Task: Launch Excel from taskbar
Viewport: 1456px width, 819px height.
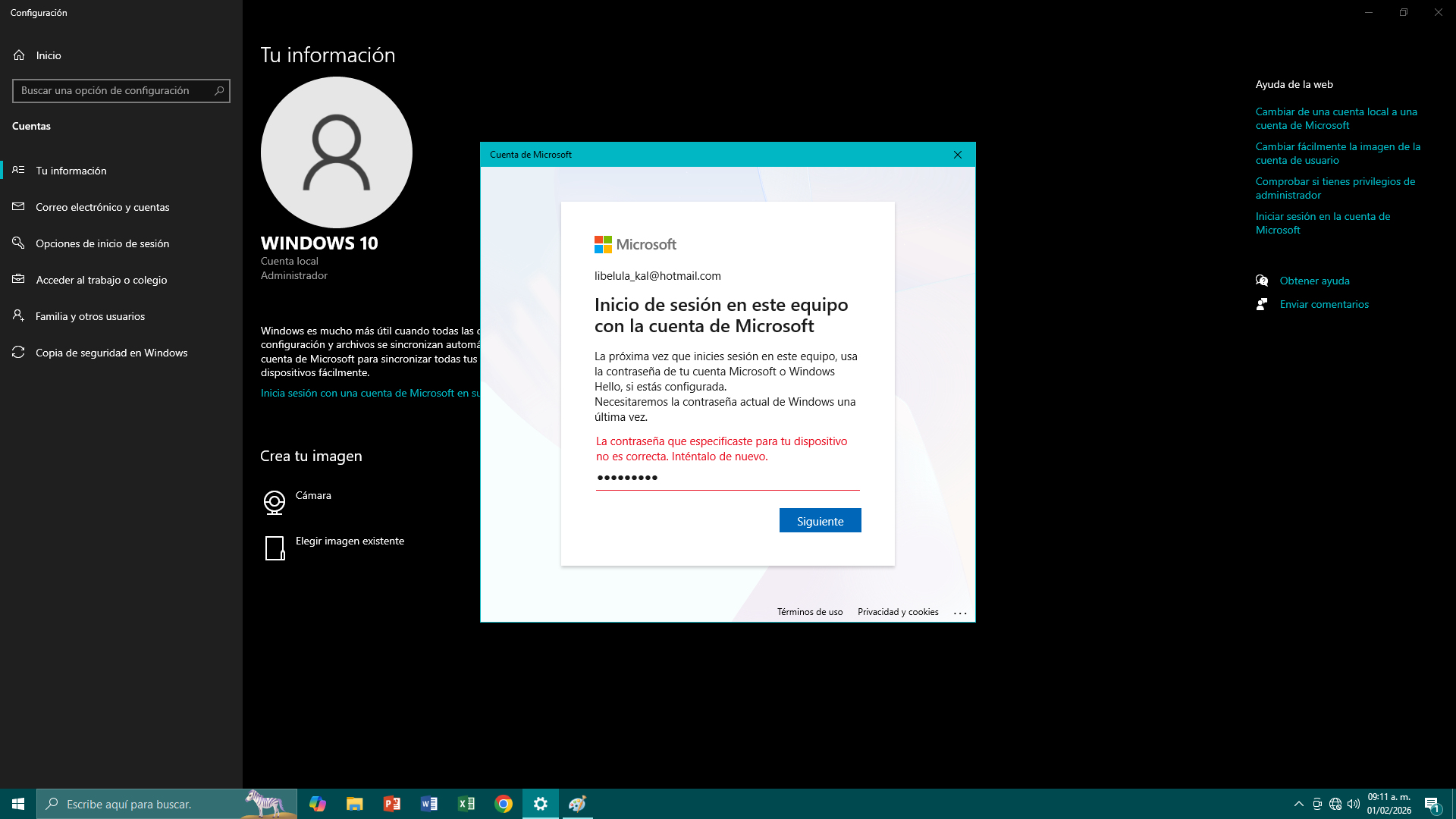Action: (466, 804)
